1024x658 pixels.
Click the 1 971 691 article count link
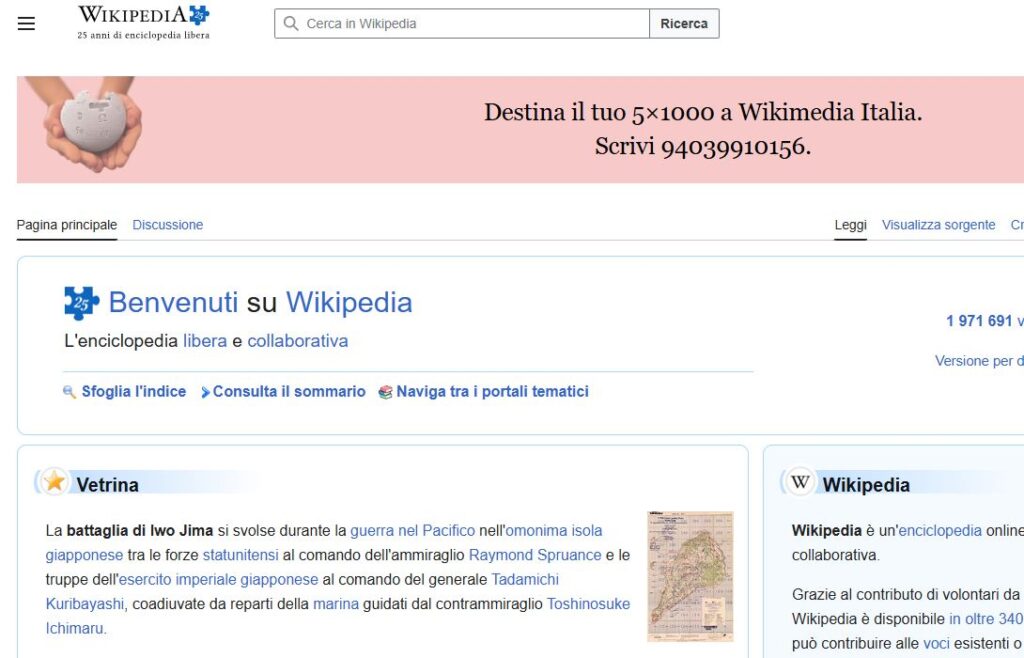[979, 321]
